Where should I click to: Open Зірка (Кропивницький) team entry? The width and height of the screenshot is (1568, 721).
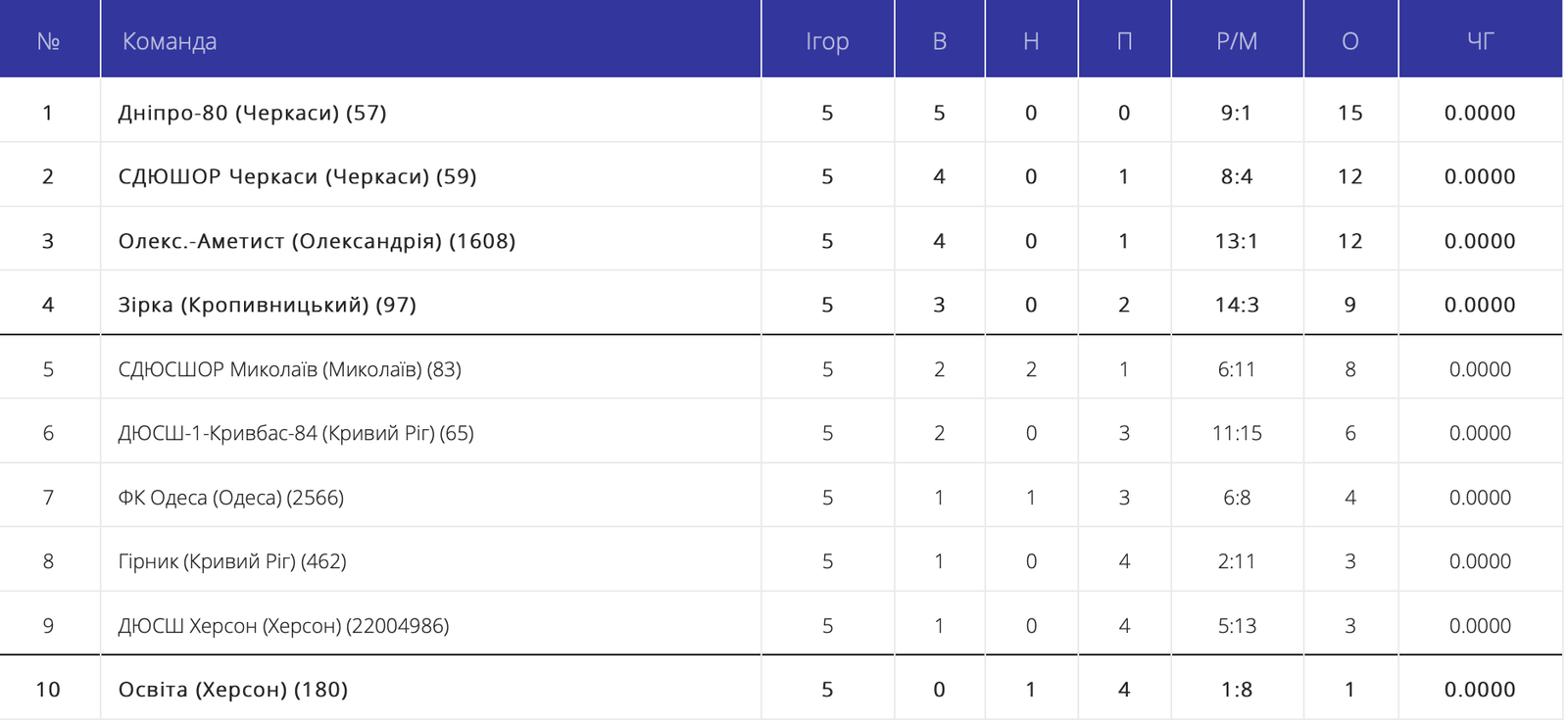pyautogui.click(x=267, y=305)
